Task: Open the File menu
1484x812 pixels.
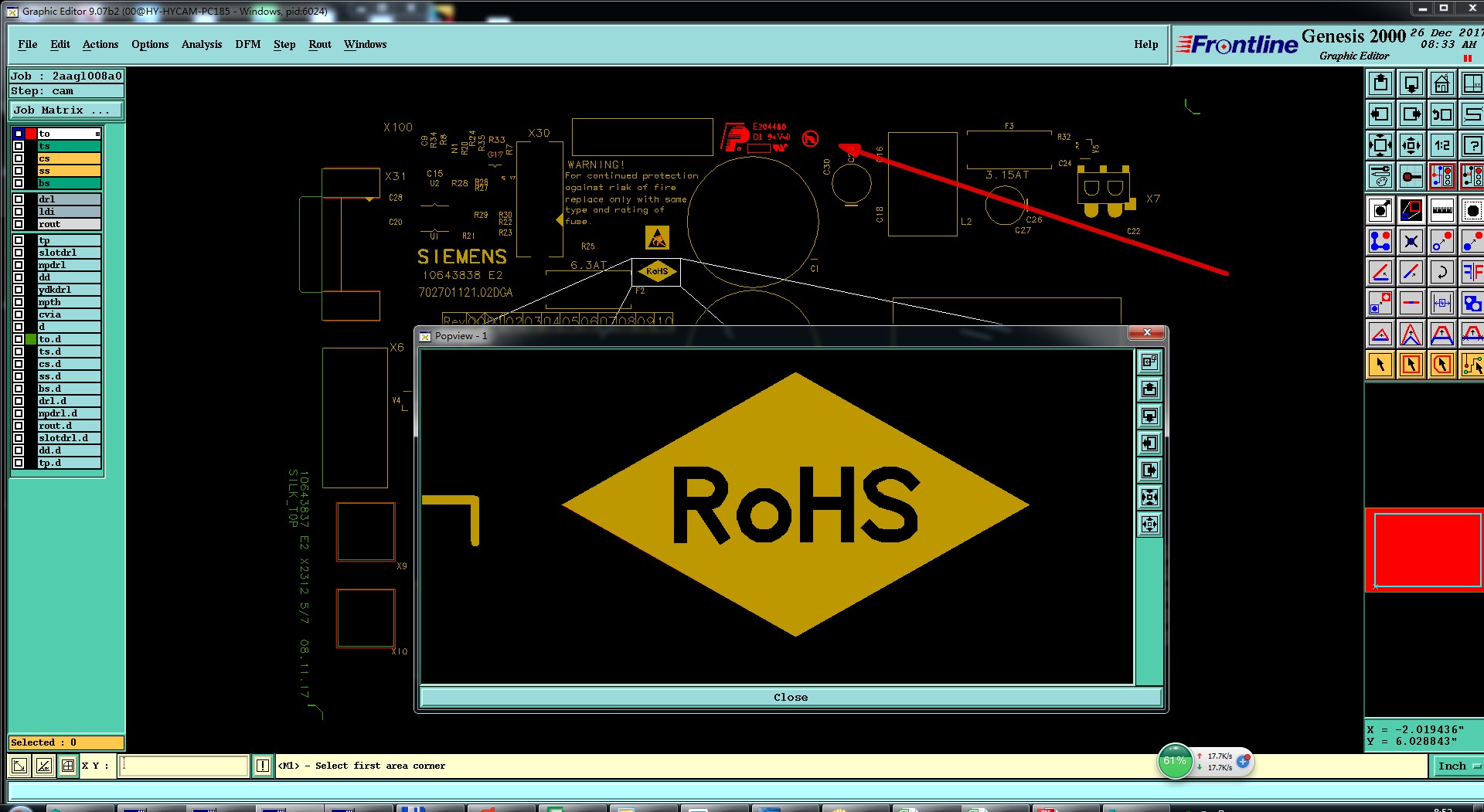Action: click(28, 45)
